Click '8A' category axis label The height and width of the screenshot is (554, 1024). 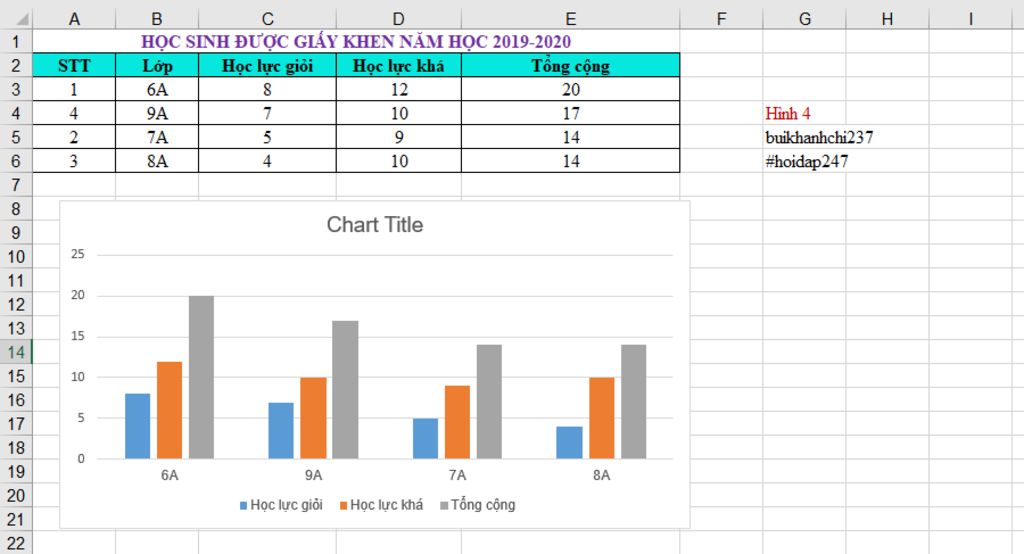[601, 475]
